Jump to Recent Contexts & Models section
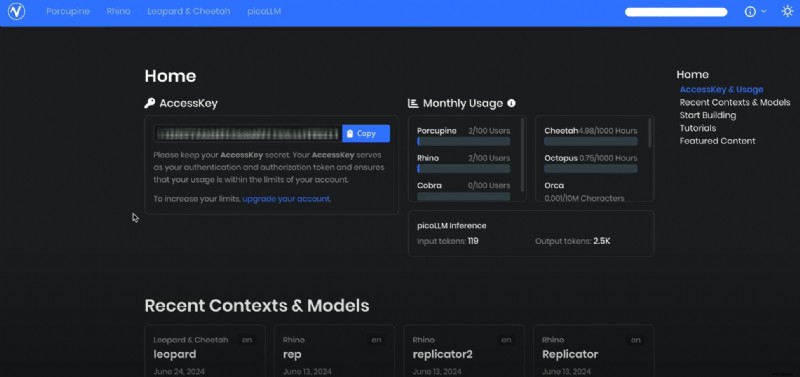This screenshot has height=377, width=800. 735,103
